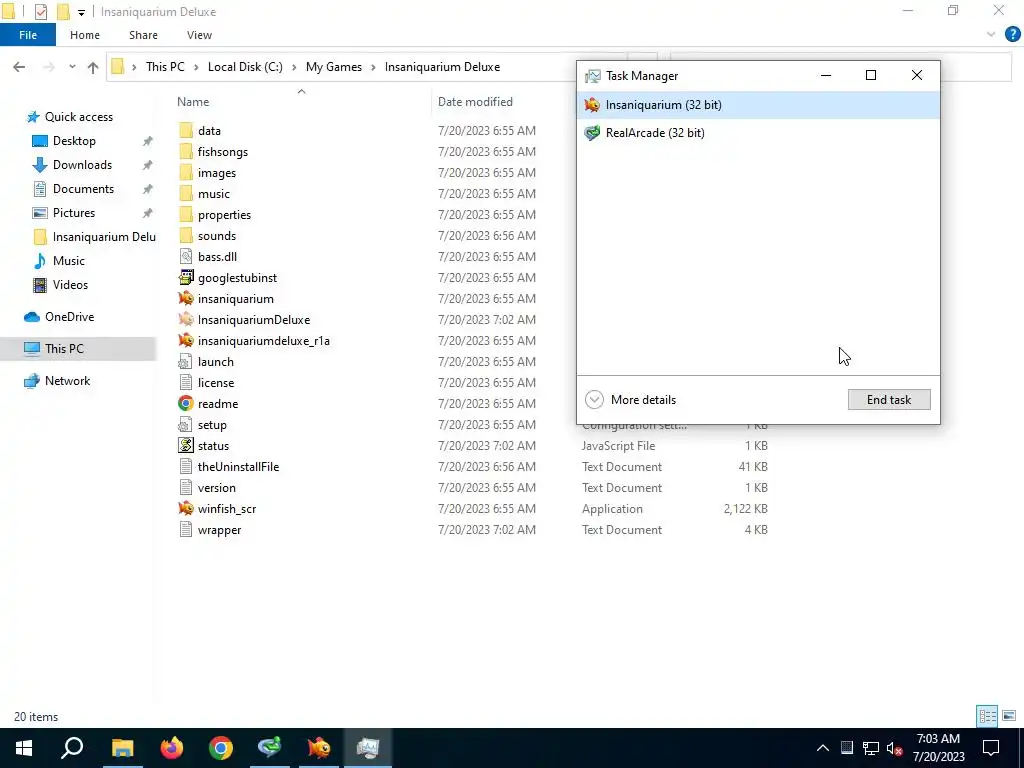
Task: Expand More details in Task Manager
Action: 630,400
